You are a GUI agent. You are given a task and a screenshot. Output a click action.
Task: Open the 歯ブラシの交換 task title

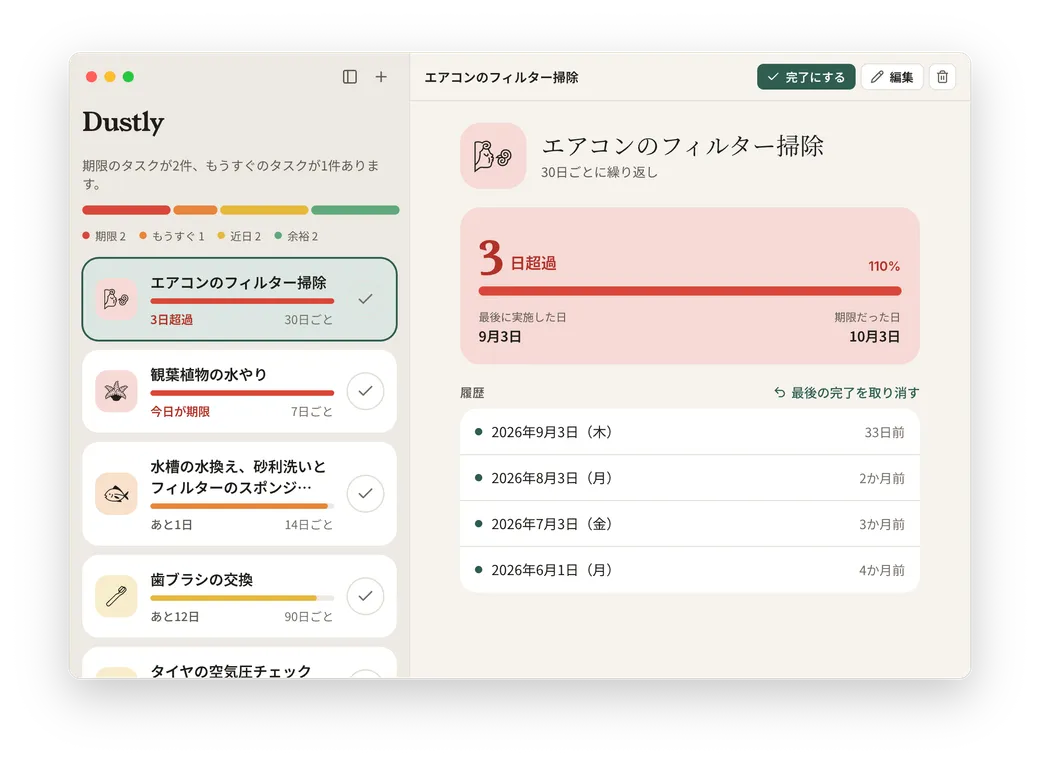pyautogui.click(x=202, y=580)
